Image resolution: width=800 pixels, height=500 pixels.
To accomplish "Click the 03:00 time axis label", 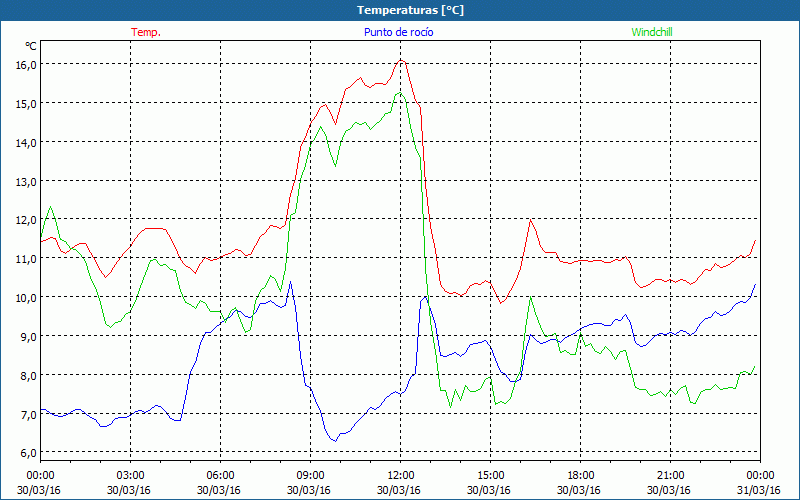I will click(131, 476).
